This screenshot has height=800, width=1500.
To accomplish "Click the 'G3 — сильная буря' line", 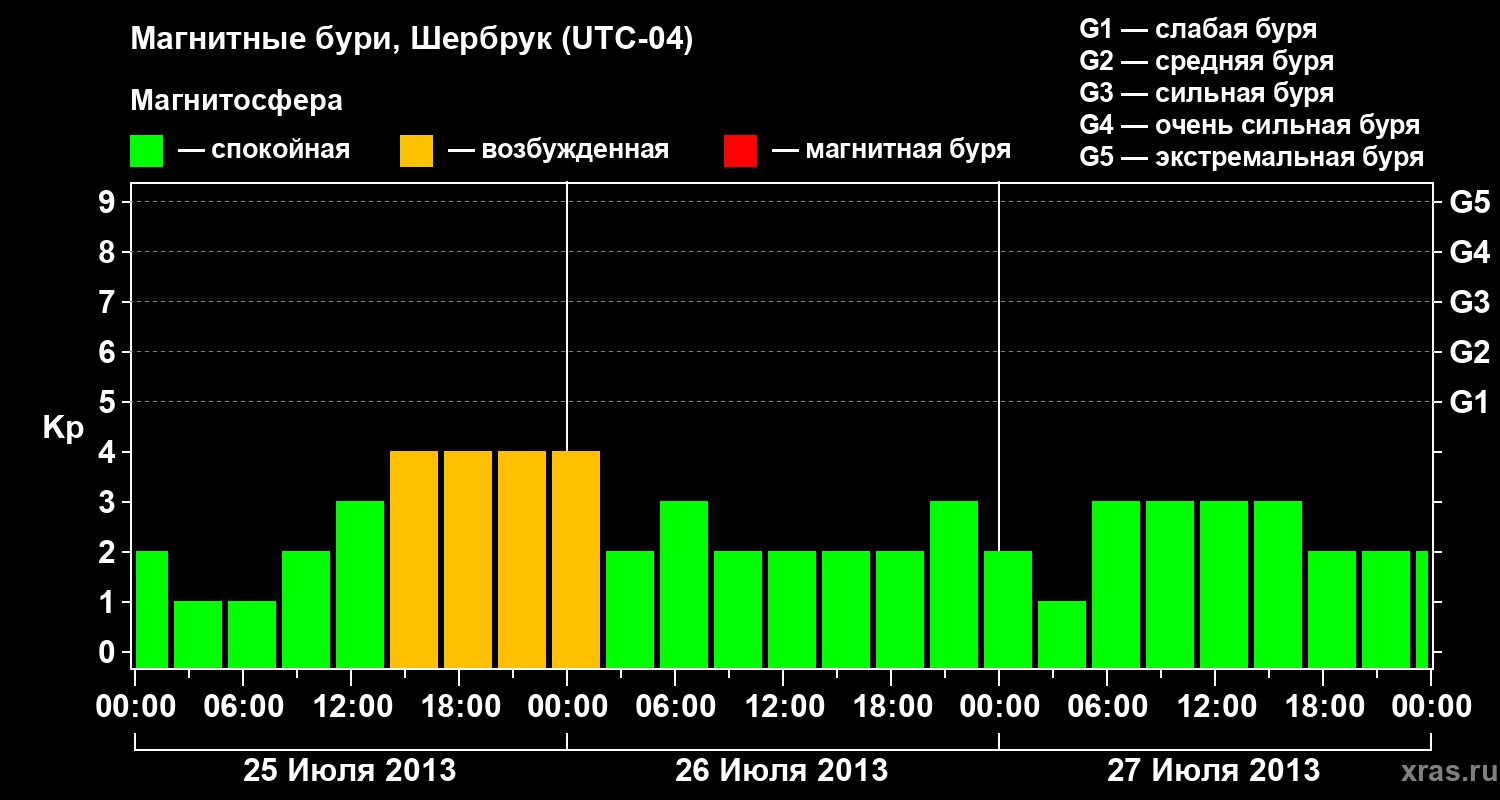I will (x=1206, y=93).
